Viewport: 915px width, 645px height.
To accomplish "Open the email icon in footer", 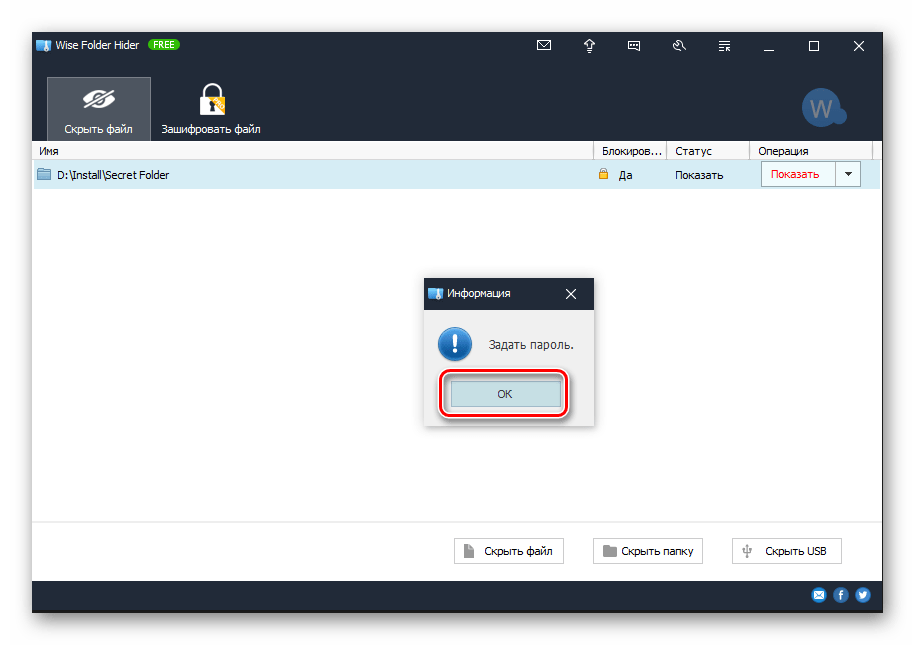I will 819,595.
